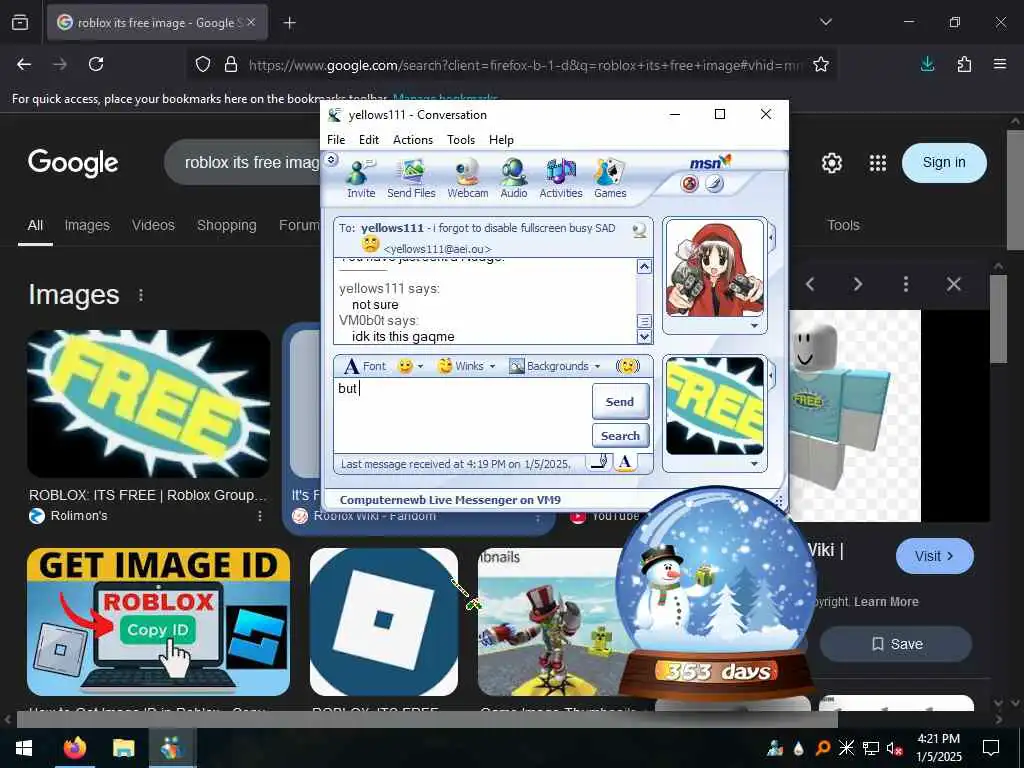
Task: Open File Explorer from the taskbar
Action: (x=123, y=748)
